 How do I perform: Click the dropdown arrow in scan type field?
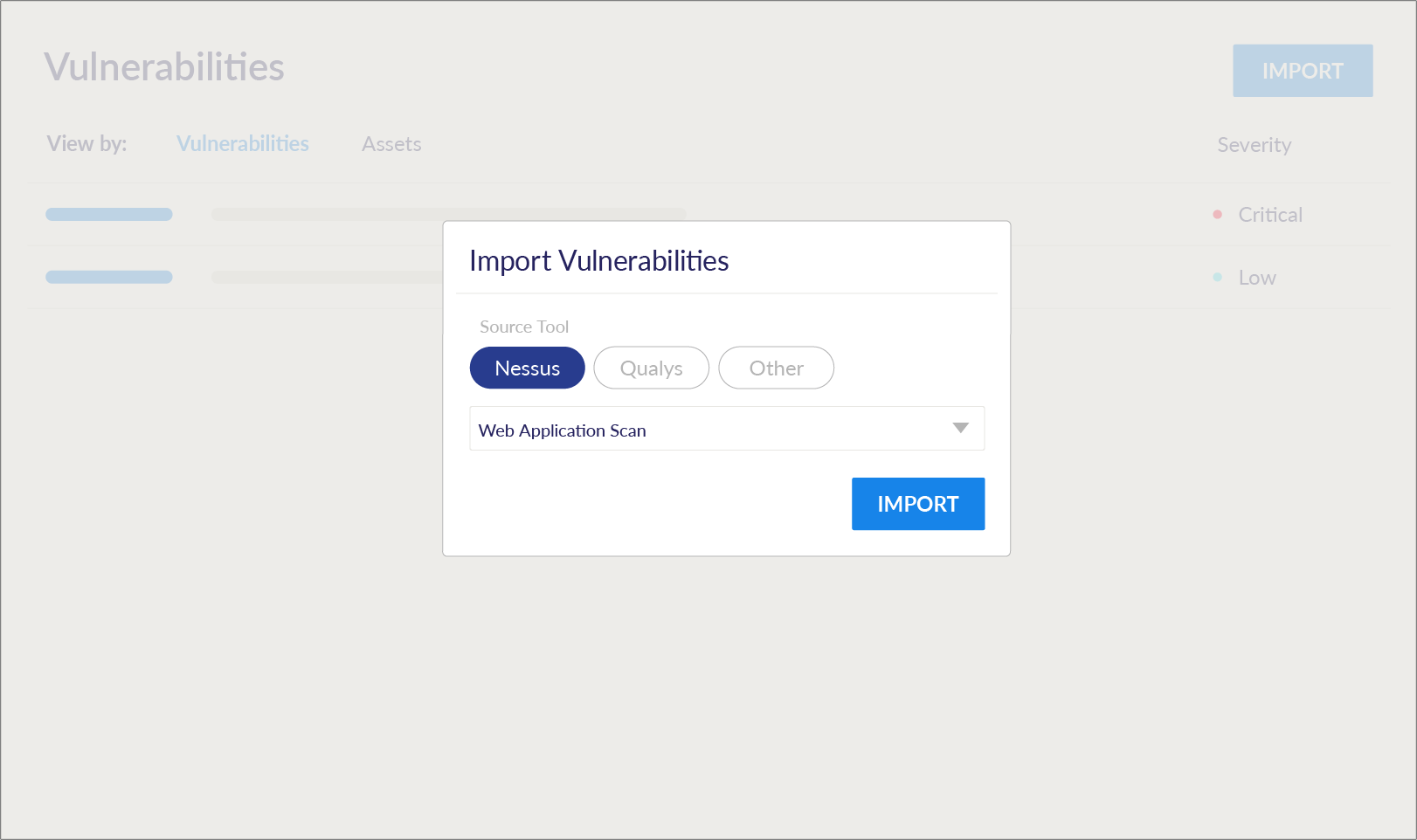pos(961,428)
